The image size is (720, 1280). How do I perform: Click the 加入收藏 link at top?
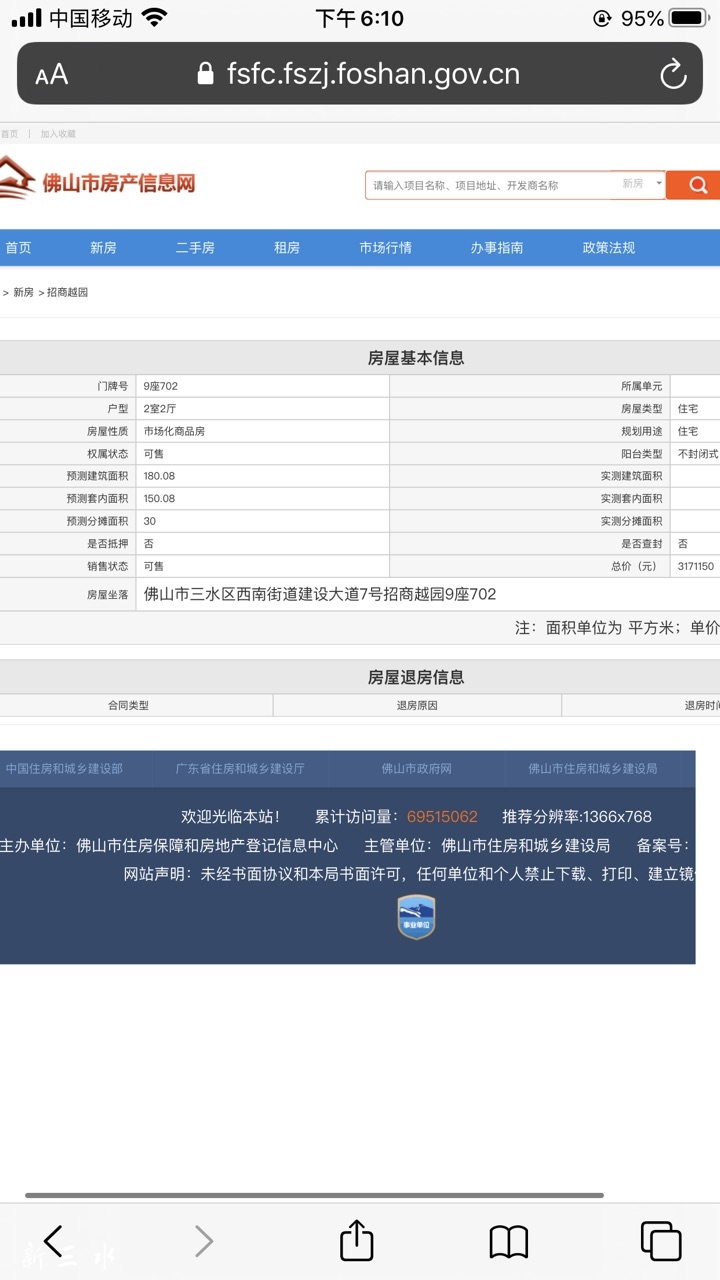point(58,134)
